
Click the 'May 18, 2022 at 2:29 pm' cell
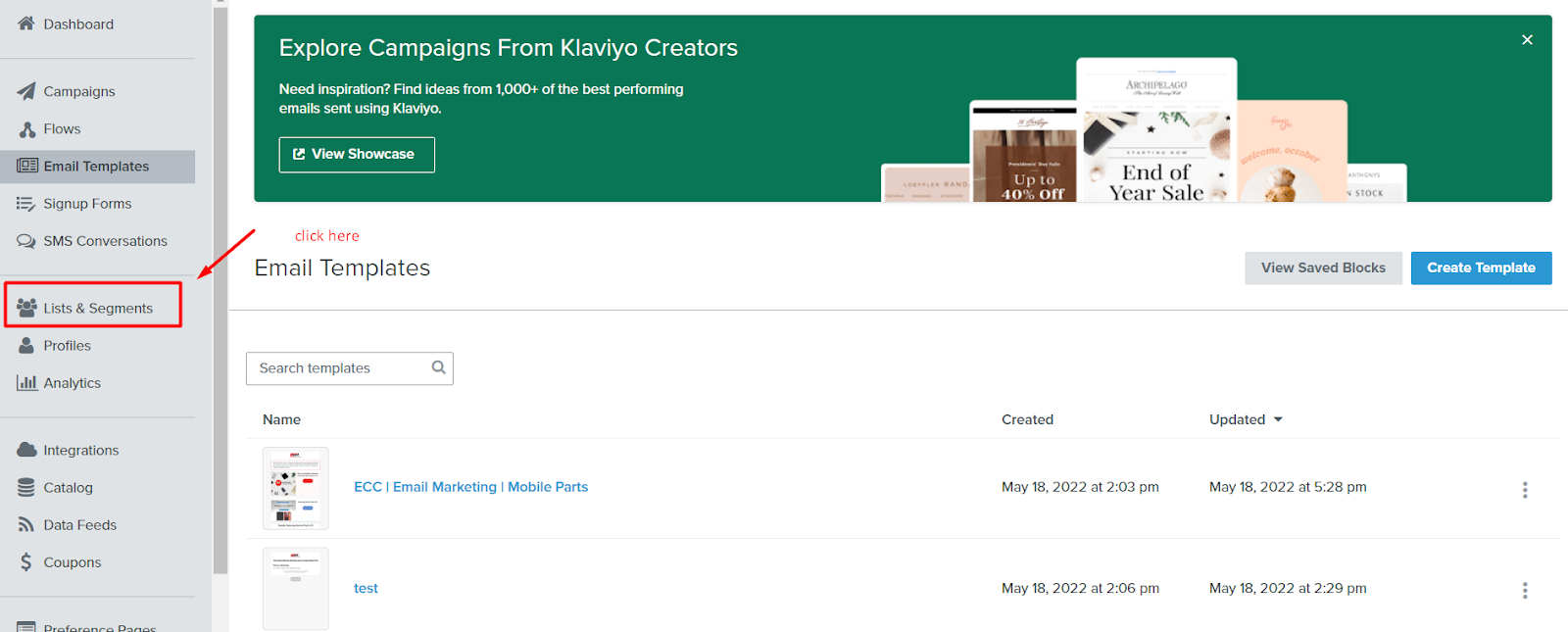1288,588
